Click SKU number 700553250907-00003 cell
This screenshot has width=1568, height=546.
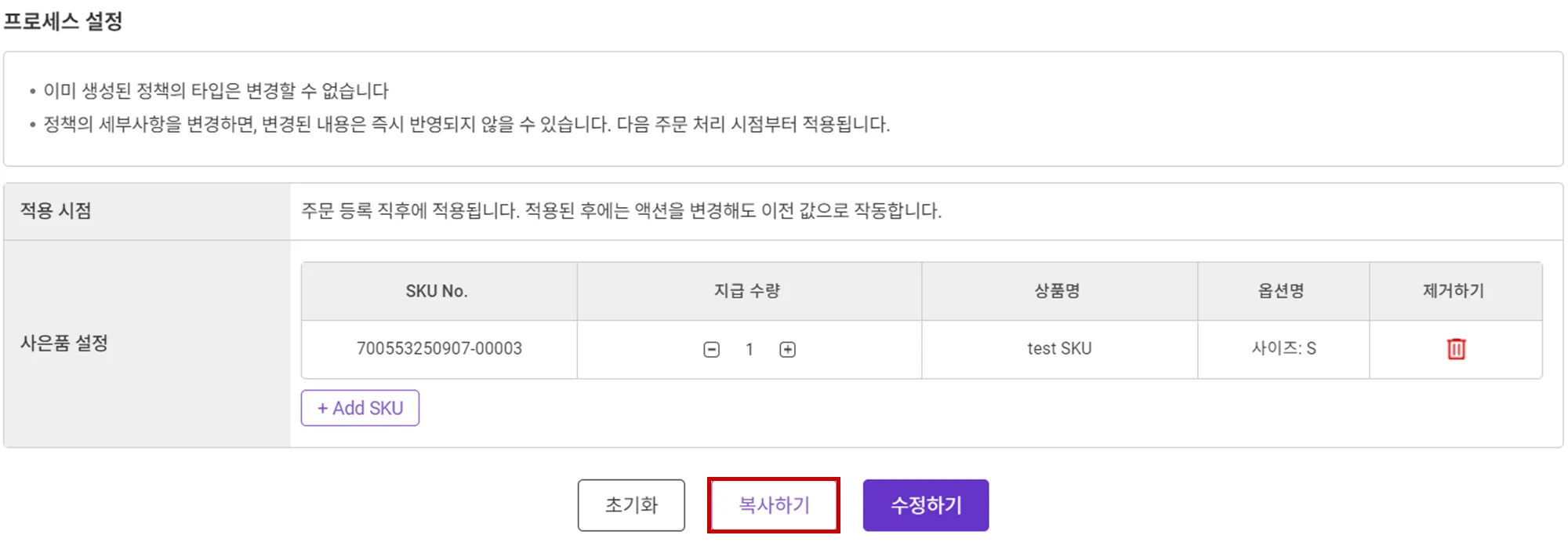click(439, 349)
